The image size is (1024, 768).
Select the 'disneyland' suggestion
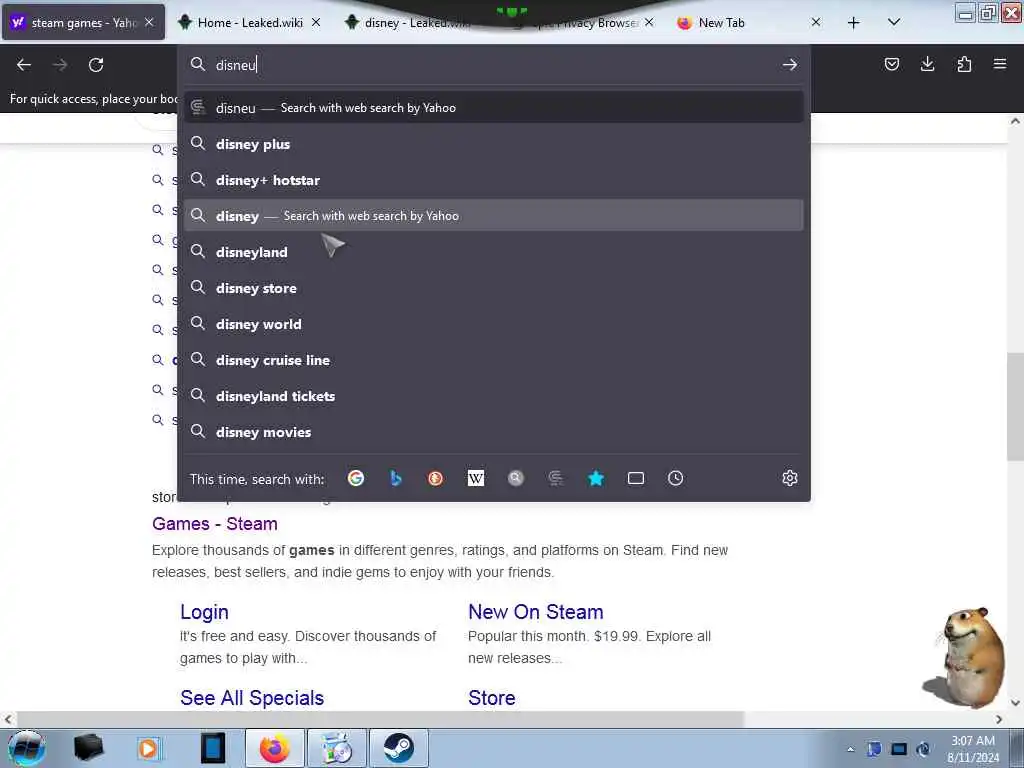493,251
